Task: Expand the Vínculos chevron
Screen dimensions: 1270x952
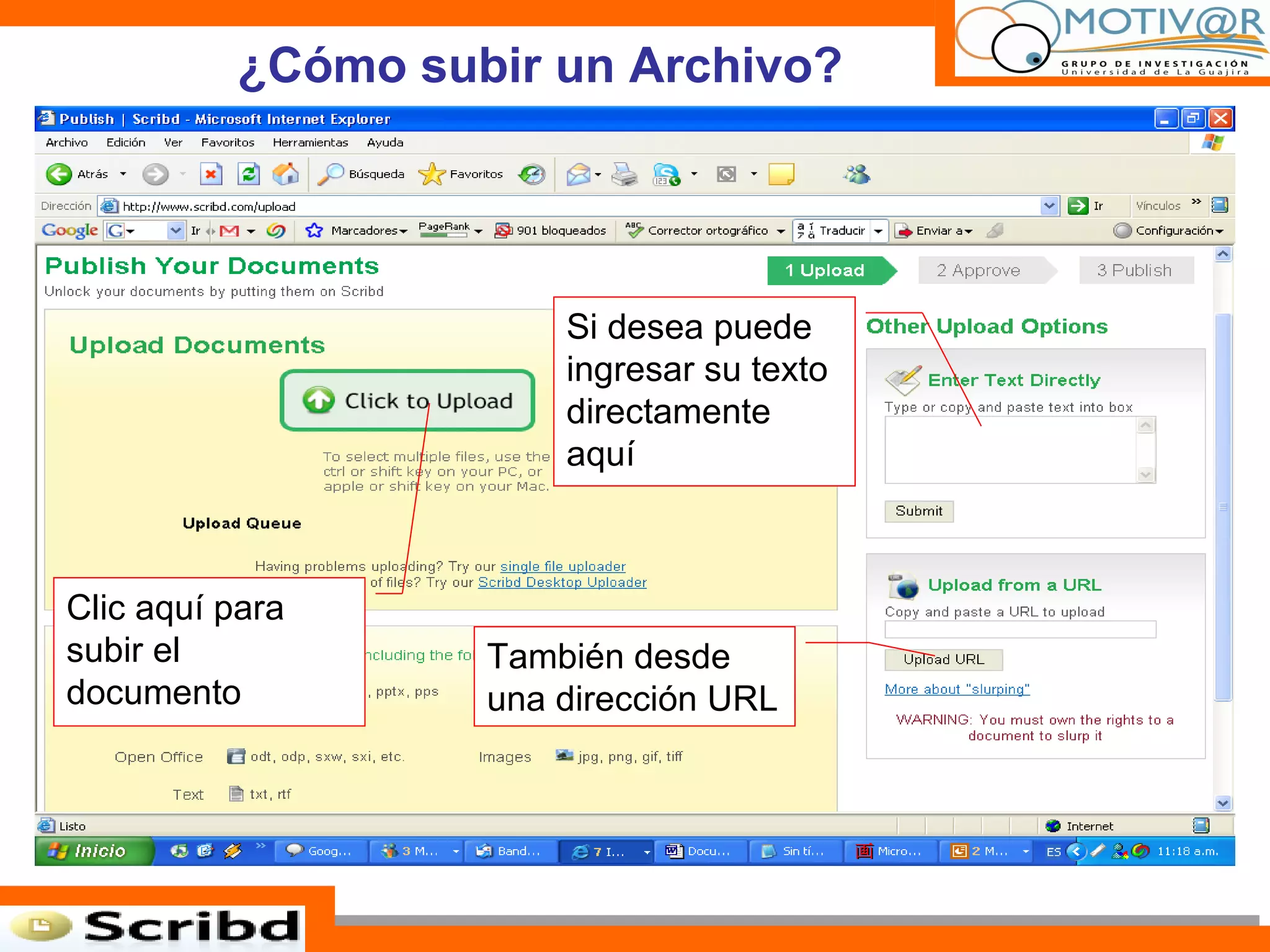Action: (x=1196, y=201)
